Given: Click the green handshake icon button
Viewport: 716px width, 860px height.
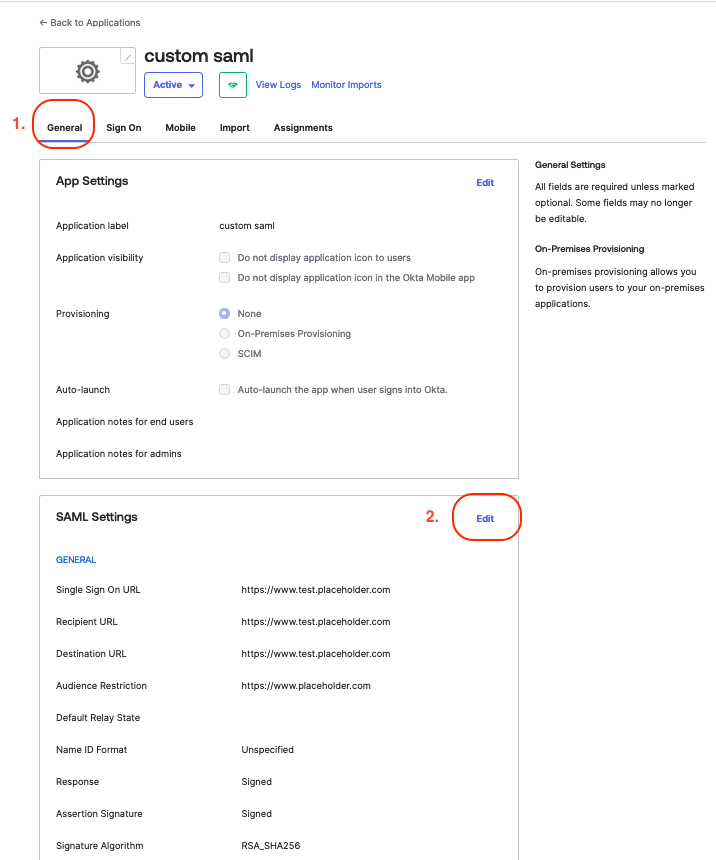Looking at the screenshot, I should 233,85.
